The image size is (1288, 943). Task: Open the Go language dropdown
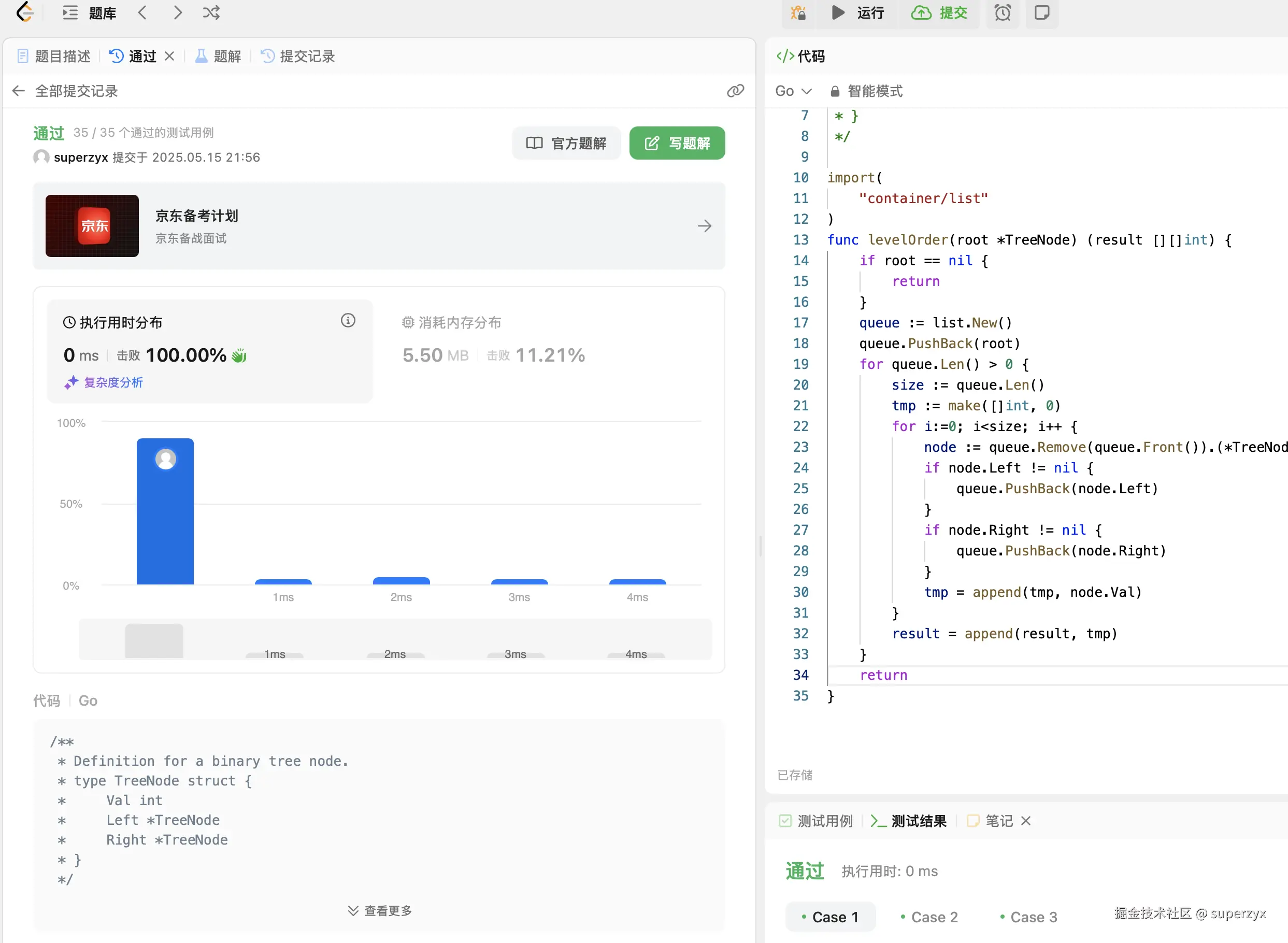click(793, 91)
